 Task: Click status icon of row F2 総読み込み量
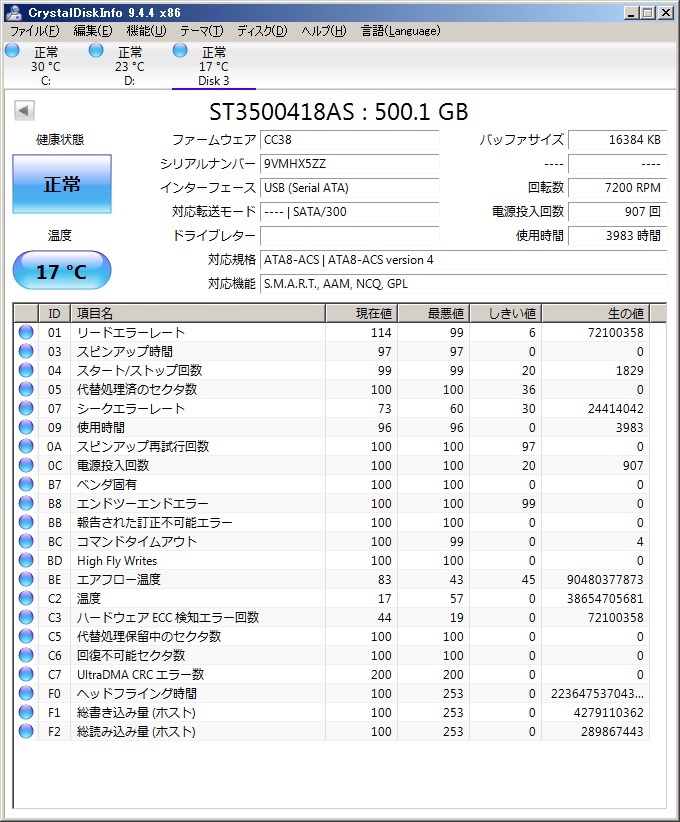[x=26, y=731]
